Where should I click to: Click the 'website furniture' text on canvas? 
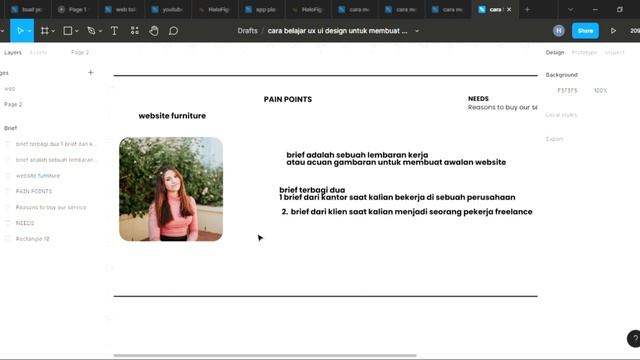pyautogui.click(x=172, y=116)
